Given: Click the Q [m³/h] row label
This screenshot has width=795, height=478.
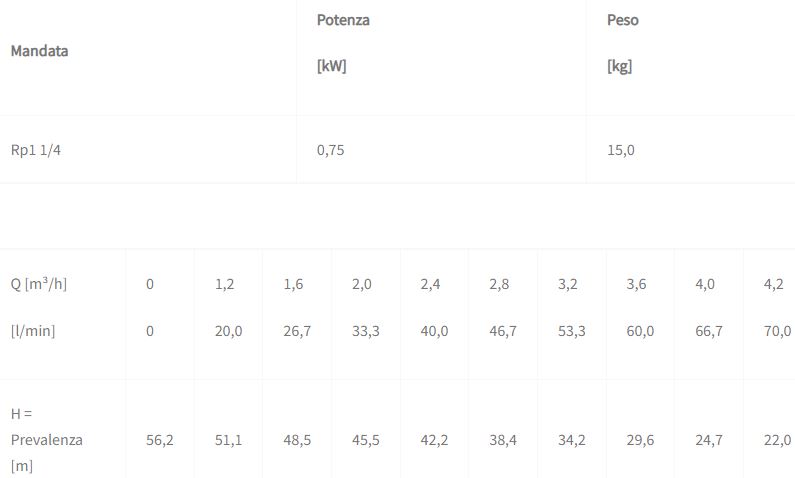Looking at the screenshot, I should pyautogui.click(x=39, y=284).
